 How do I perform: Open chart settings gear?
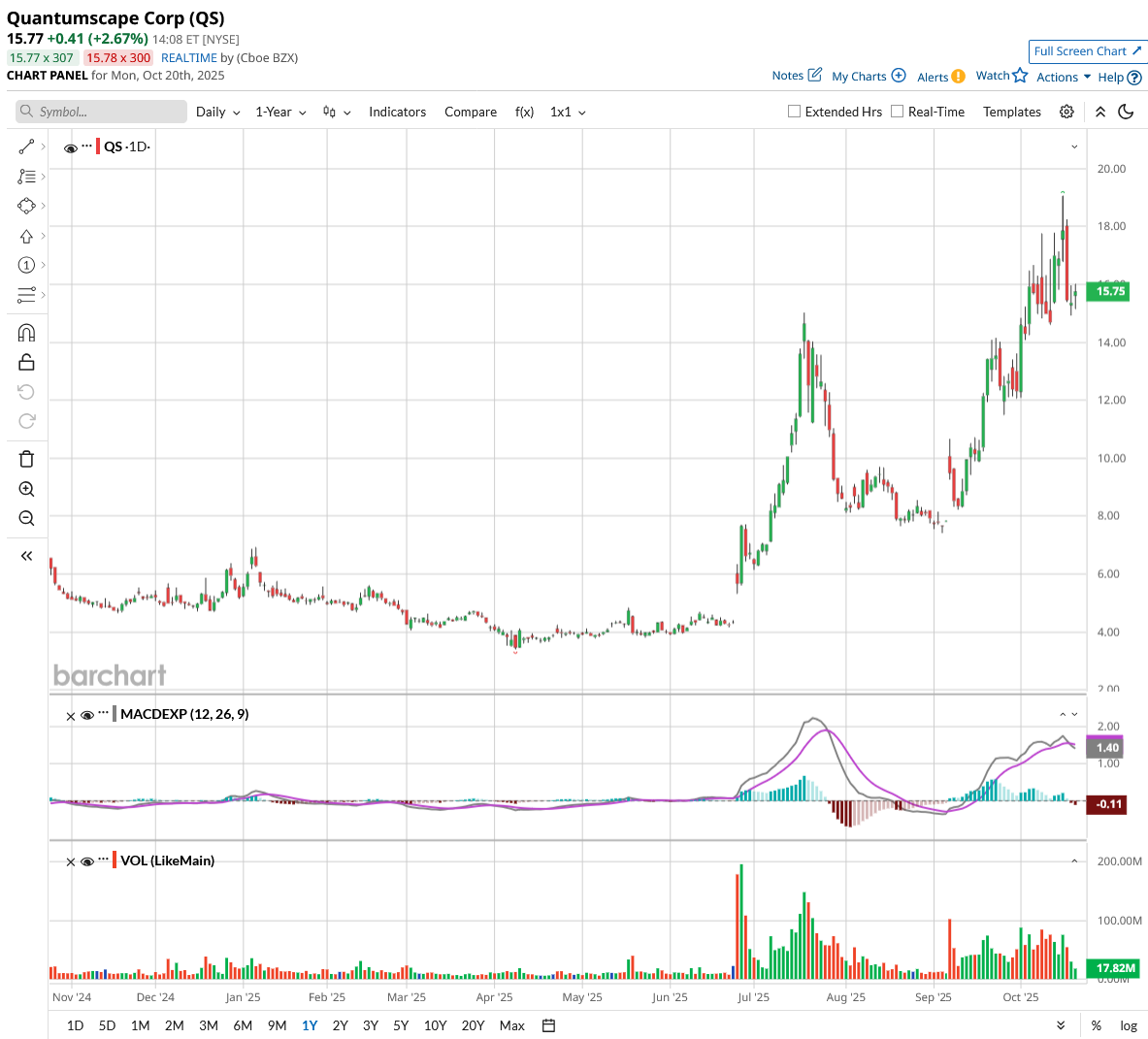click(1066, 112)
